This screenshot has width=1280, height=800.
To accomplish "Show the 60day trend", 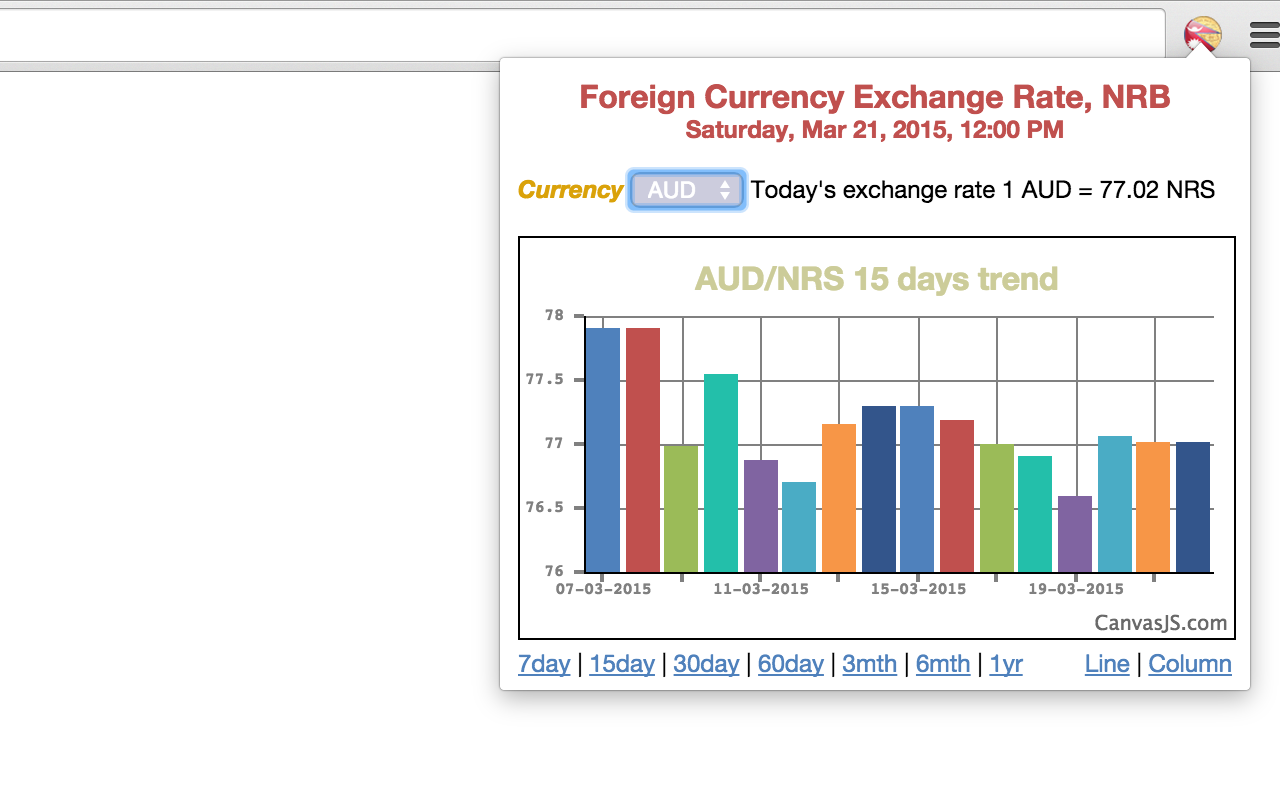I will (x=791, y=664).
